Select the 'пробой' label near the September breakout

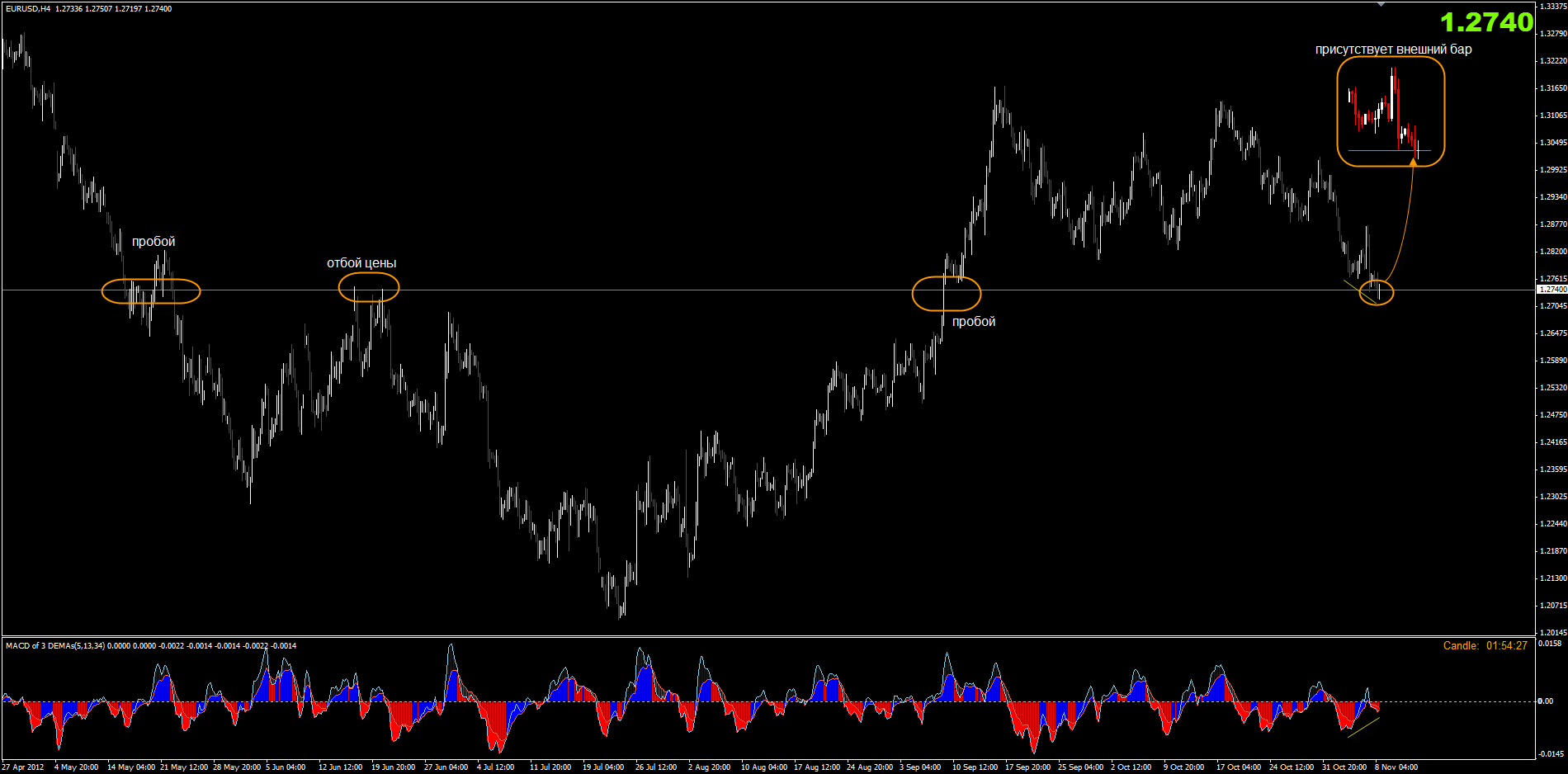[974, 322]
